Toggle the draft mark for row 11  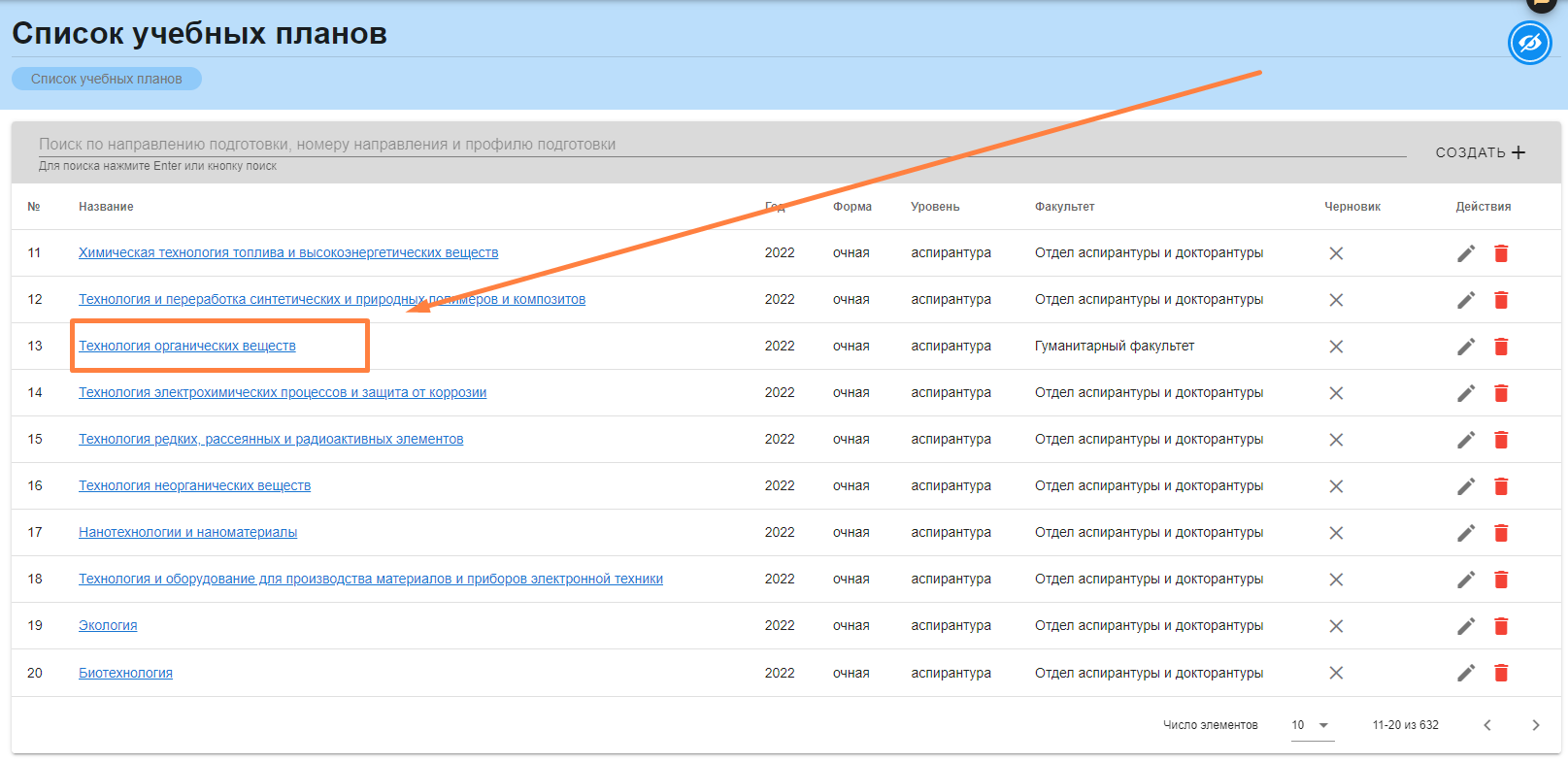pos(1336,253)
